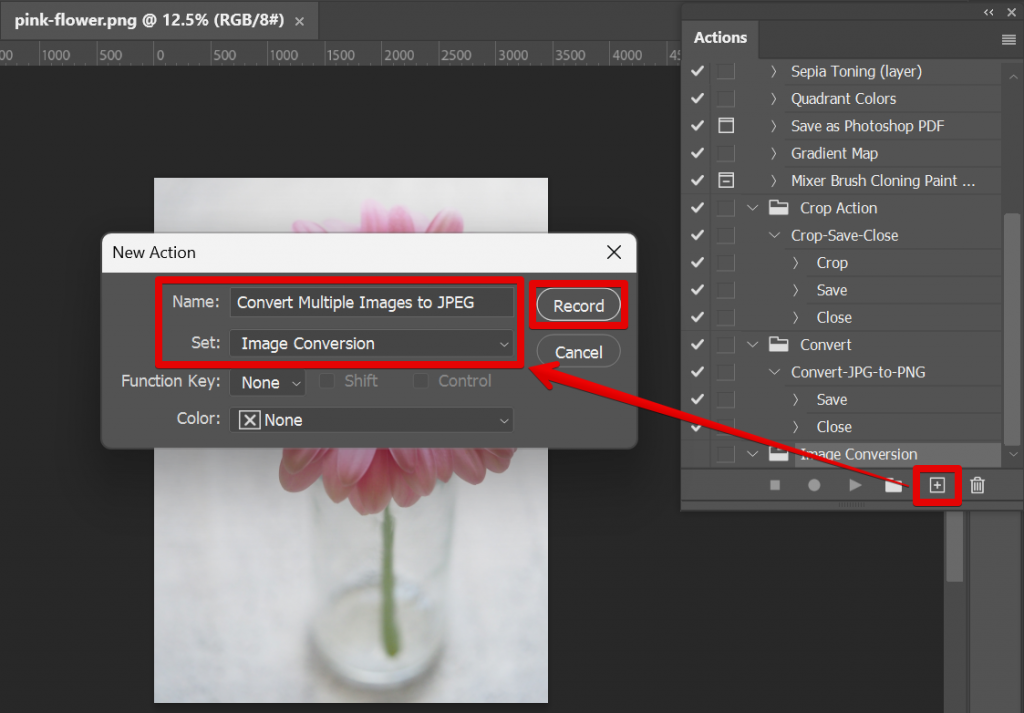Collapse the Crop Action set chevron
This screenshot has height=713, width=1024.
click(x=753, y=207)
